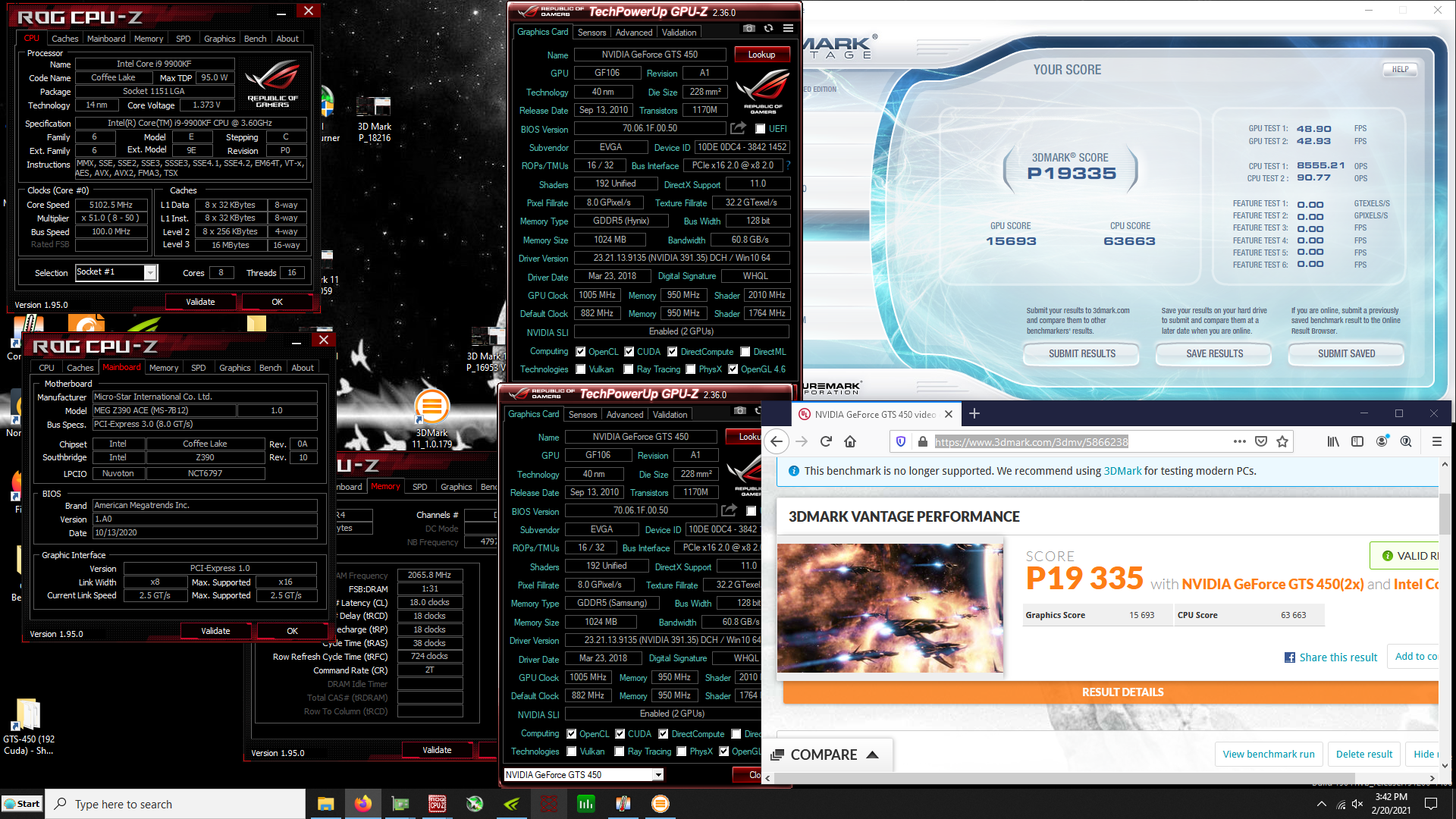Take screenshot in bottom GPU-Z window
The image size is (1456, 819).
tap(740, 410)
